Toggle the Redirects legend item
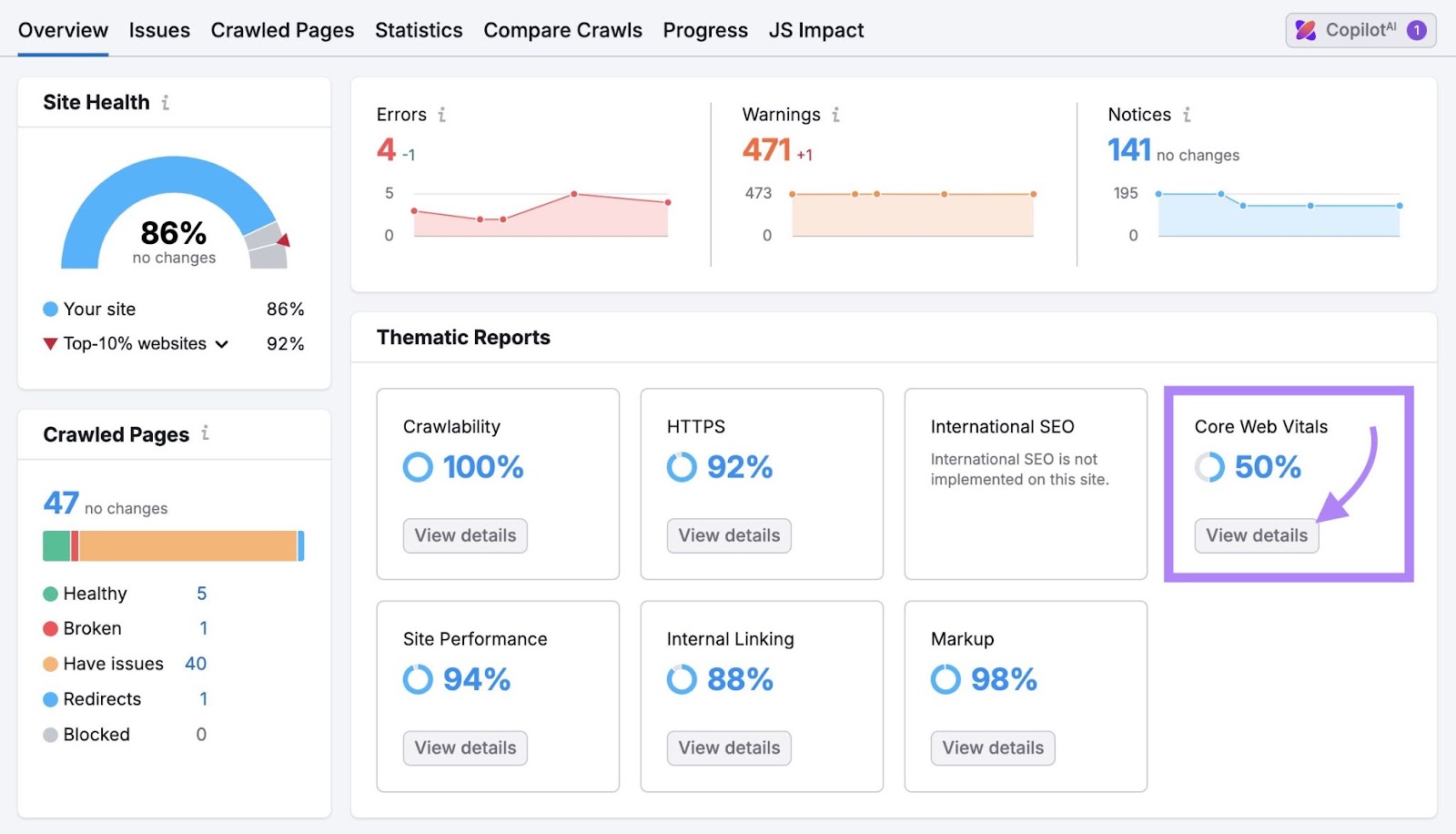 (101, 699)
